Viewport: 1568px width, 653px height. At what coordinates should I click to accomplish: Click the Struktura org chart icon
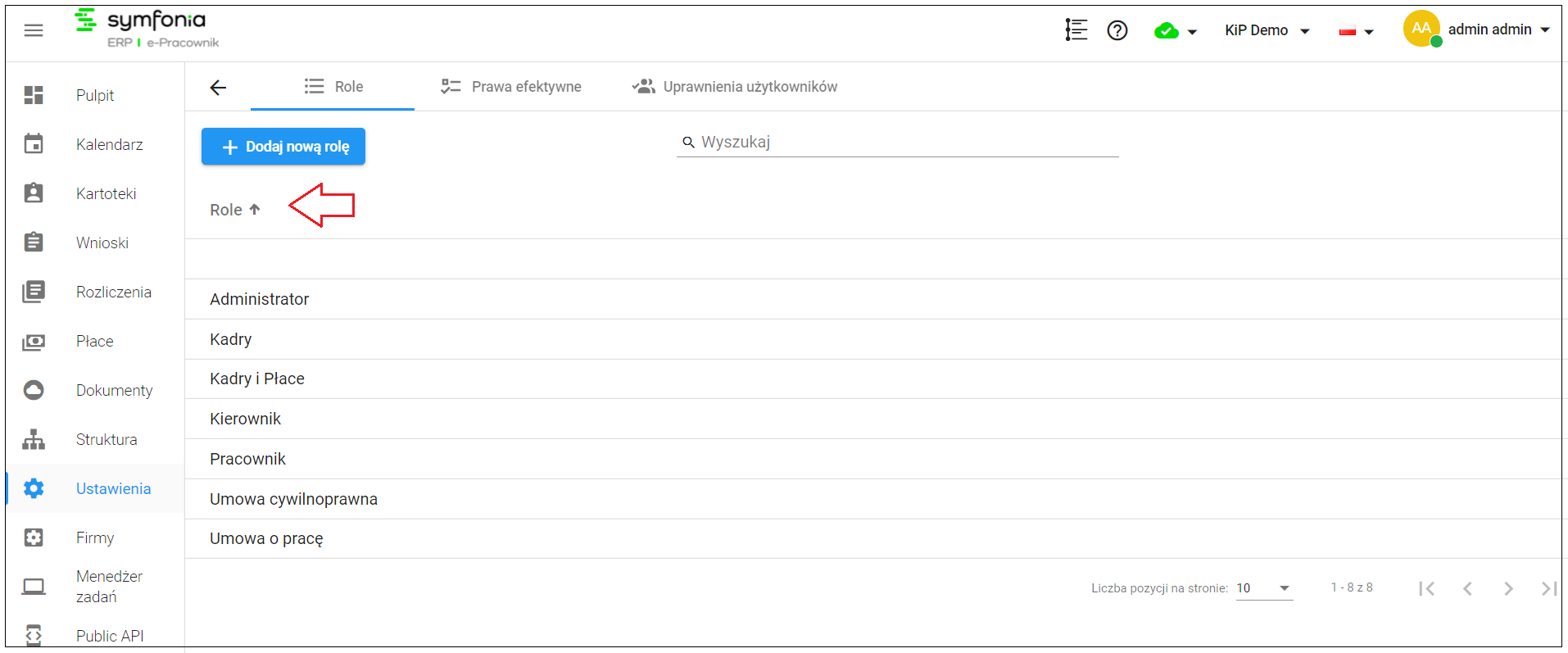tap(34, 439)
